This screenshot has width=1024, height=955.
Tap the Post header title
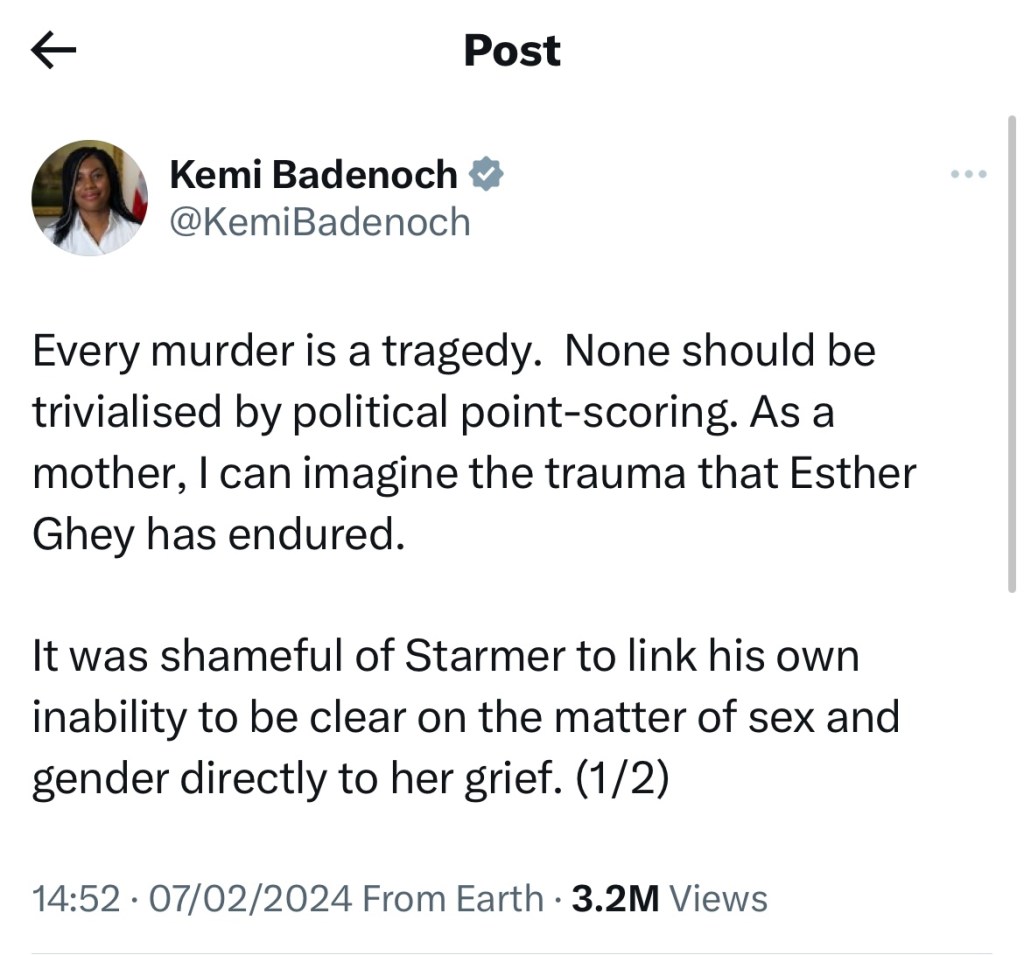tap(512, 50)
